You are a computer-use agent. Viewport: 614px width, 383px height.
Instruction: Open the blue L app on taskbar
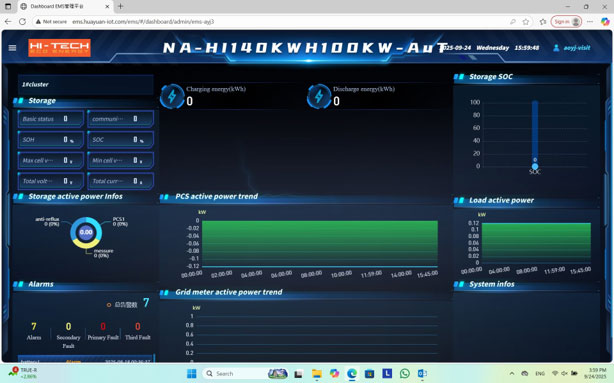pyautogui.click(x=387, y=373)
